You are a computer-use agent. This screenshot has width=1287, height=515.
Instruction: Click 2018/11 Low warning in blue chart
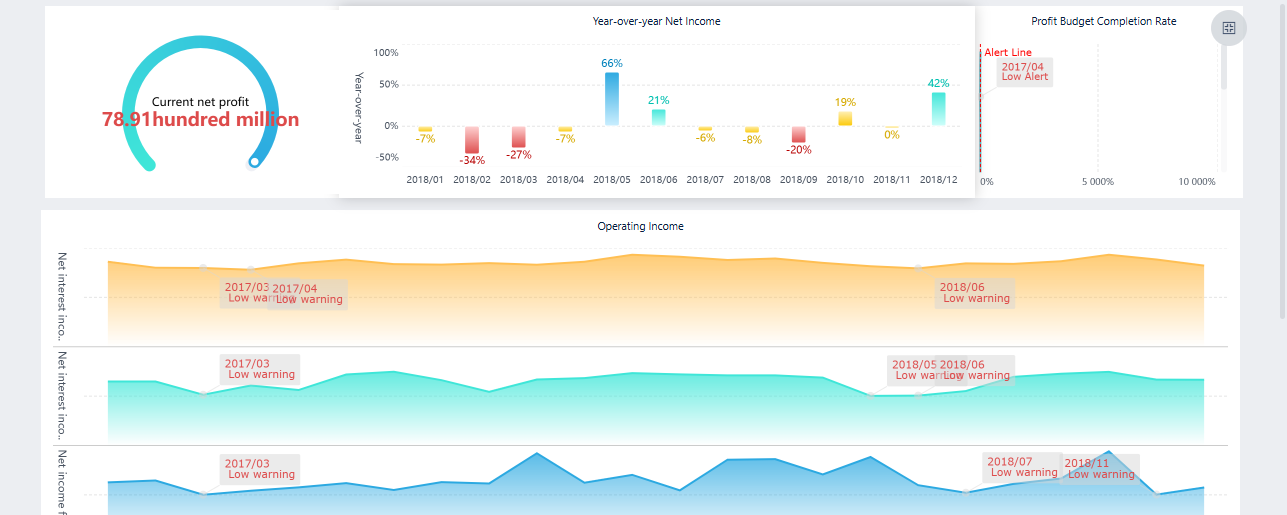click(x=1100, y=469)
